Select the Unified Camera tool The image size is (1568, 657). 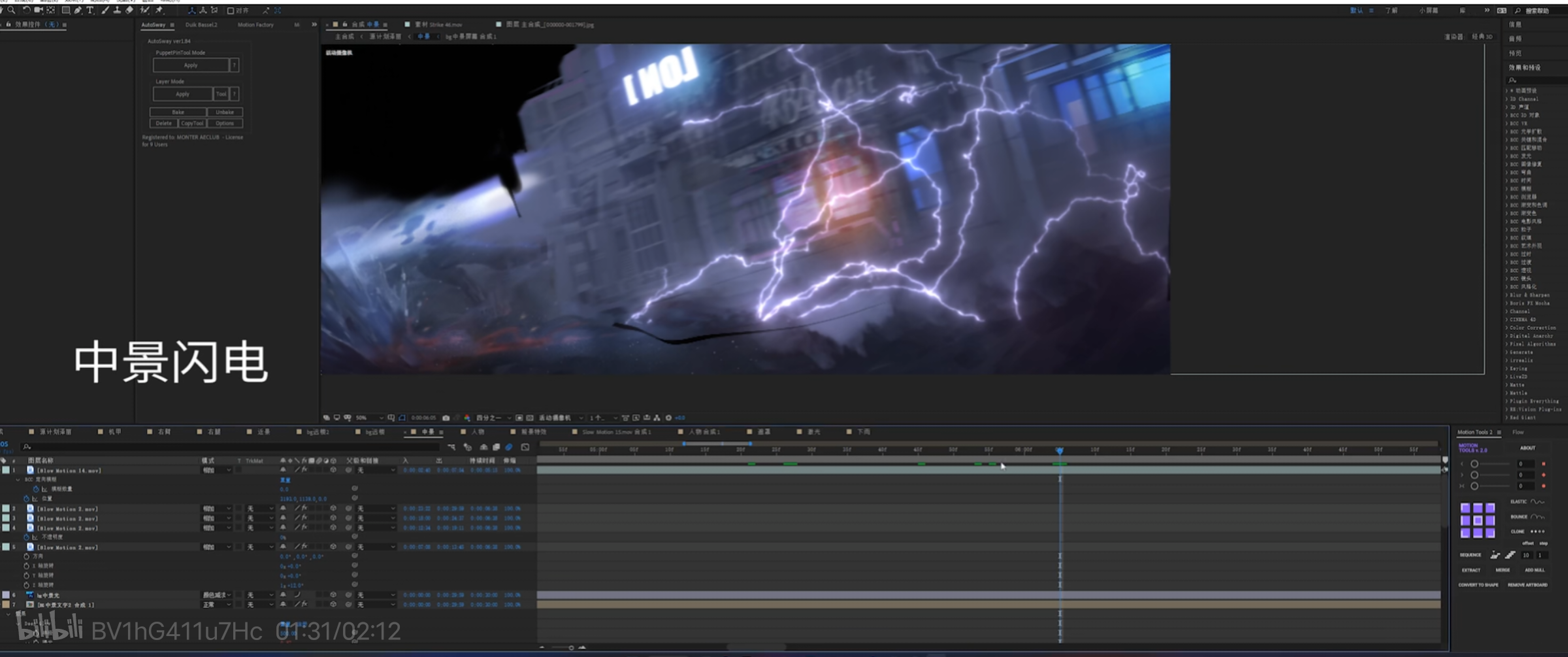pyautogui.click(x=39, y=10)
